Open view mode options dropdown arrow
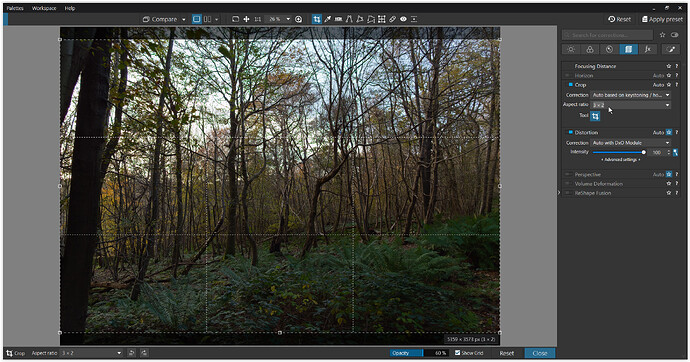This screenshot has width=690, height=362. (217, 19)
